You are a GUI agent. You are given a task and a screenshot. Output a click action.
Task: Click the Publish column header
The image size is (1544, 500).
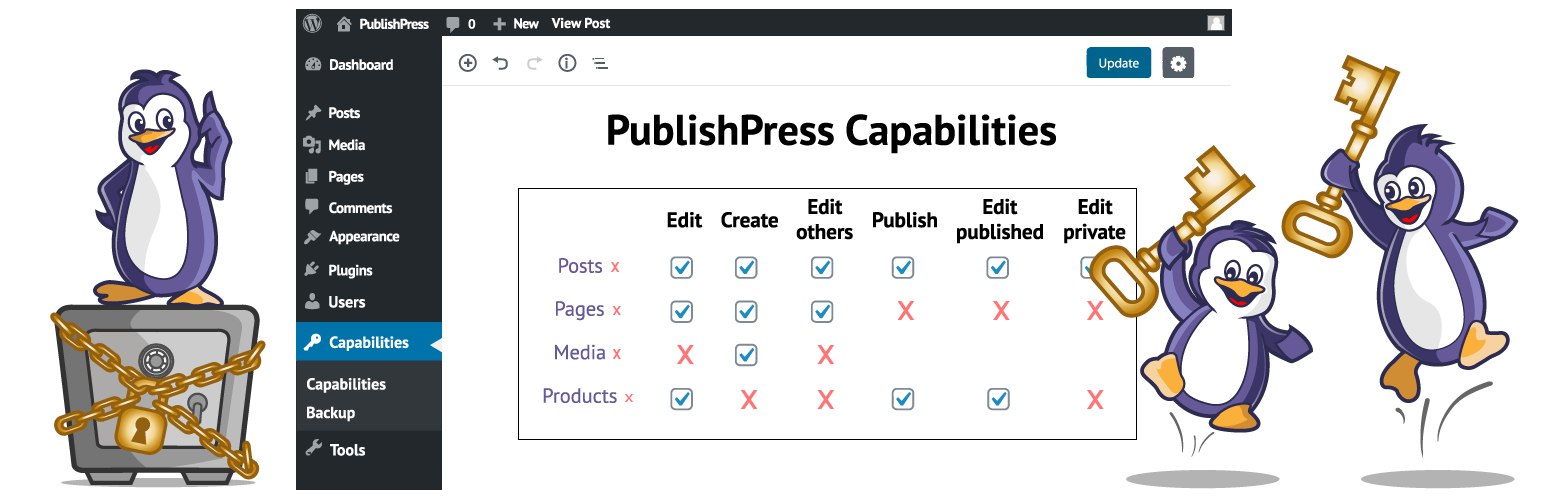(905, 220)
